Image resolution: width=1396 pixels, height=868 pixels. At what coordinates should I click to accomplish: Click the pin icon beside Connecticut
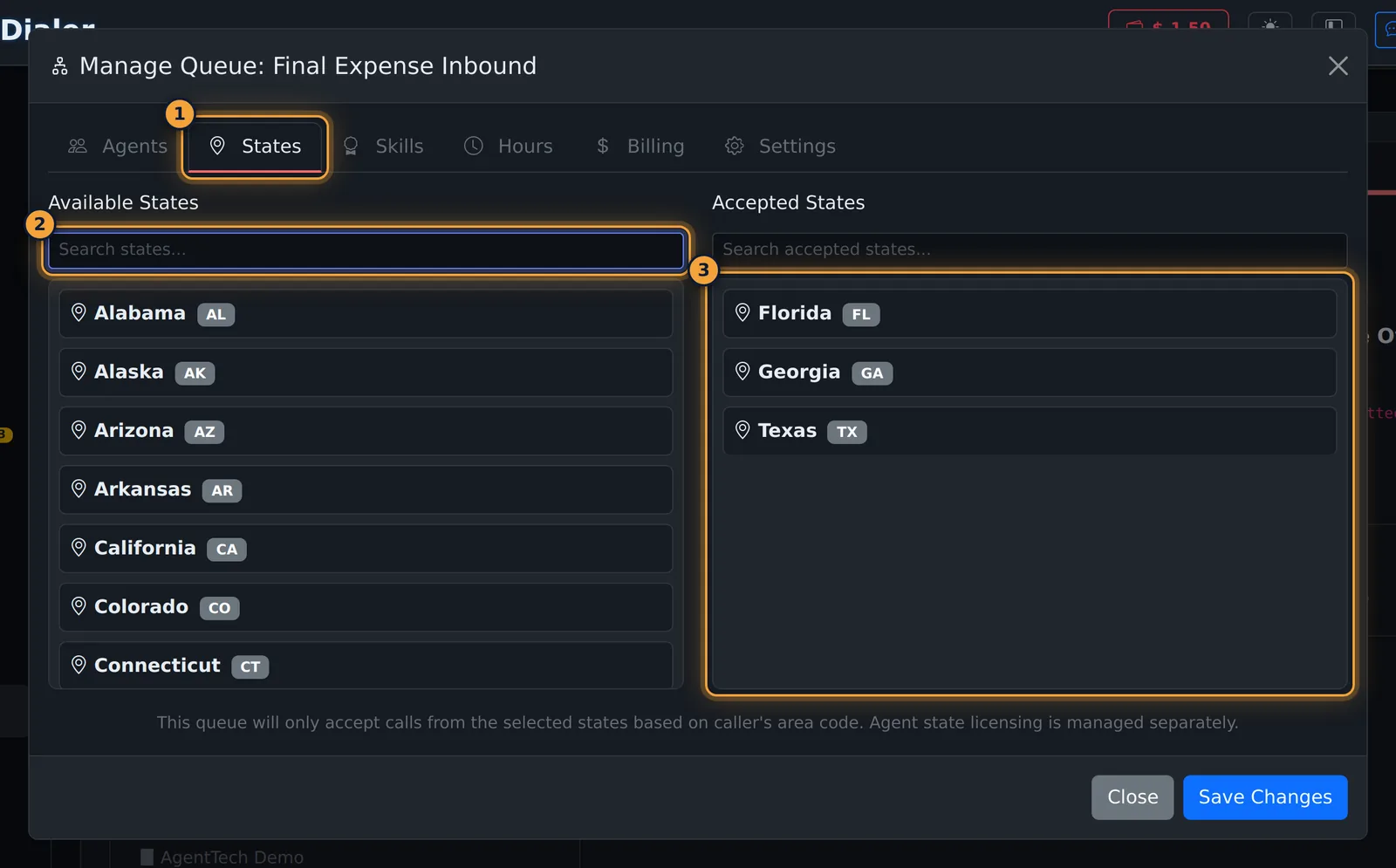coord(79,665)
